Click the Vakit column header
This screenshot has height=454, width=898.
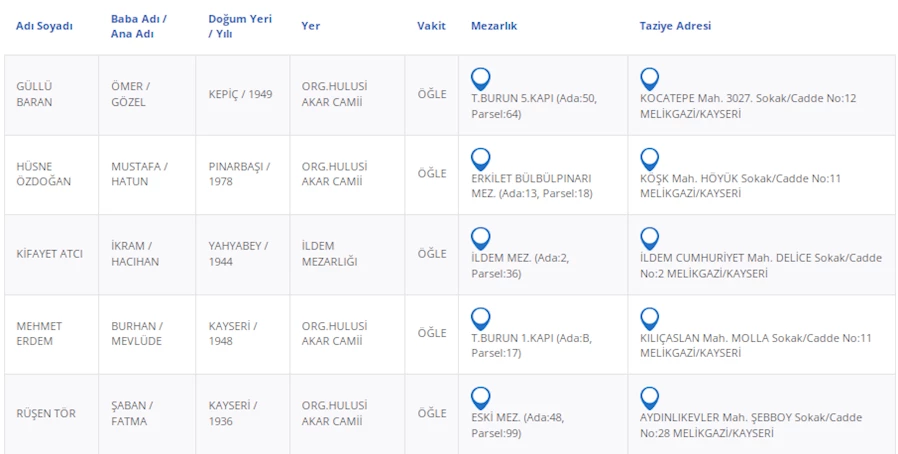431,26
